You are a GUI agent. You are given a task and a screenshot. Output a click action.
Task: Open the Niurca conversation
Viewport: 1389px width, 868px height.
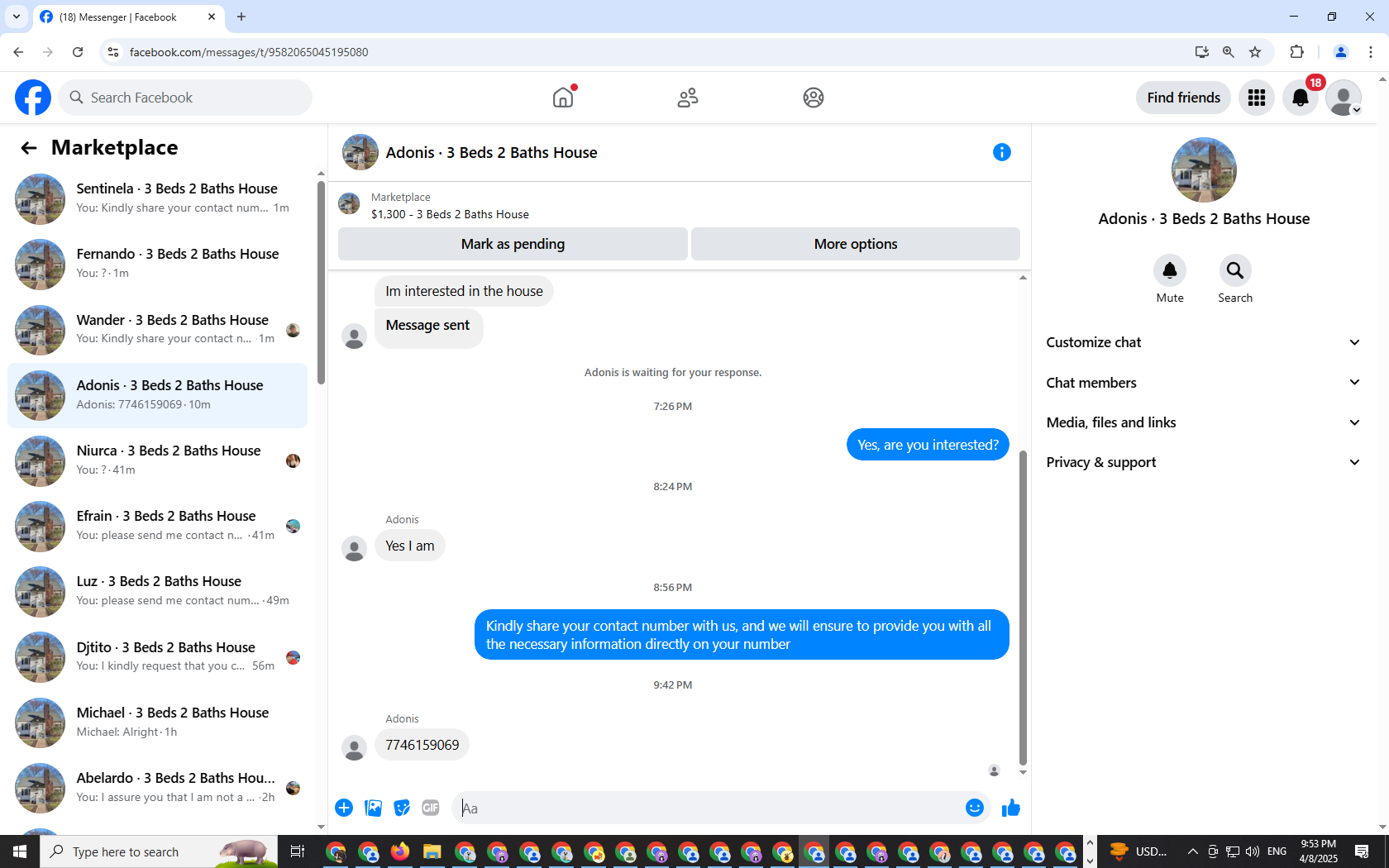tap(157, 460)
